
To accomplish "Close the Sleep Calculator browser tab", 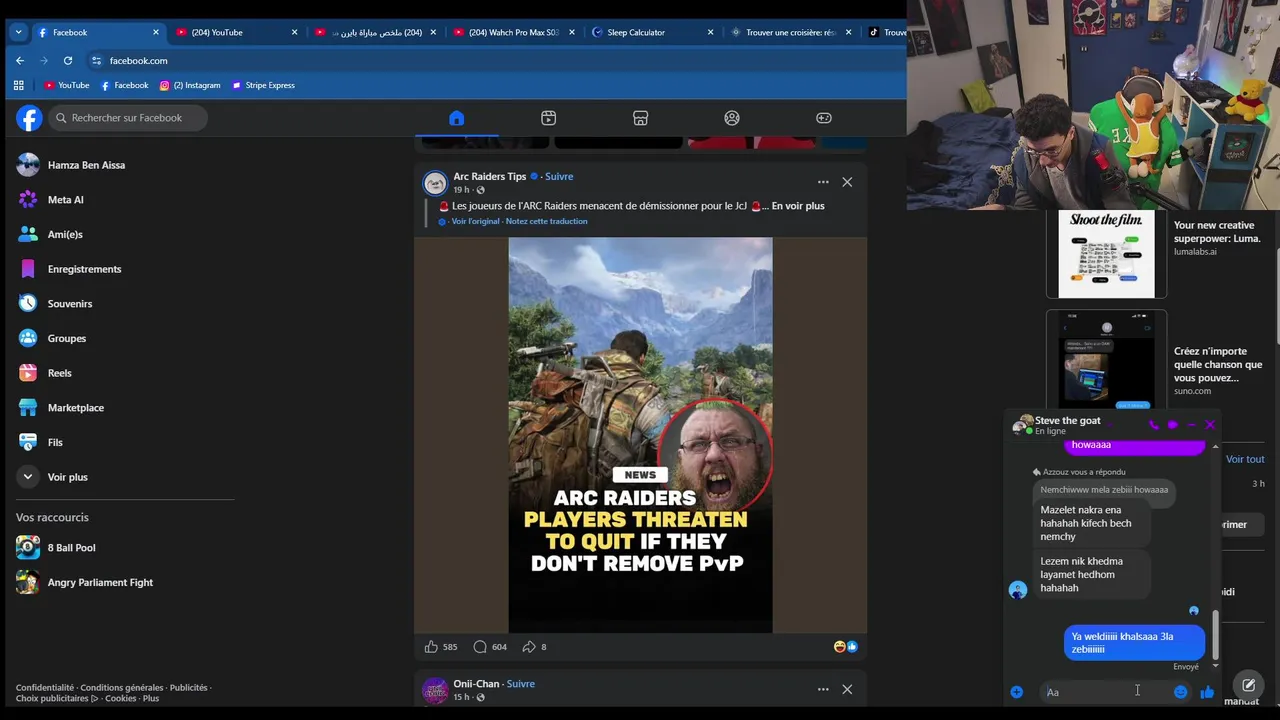I will pos(710,32).
